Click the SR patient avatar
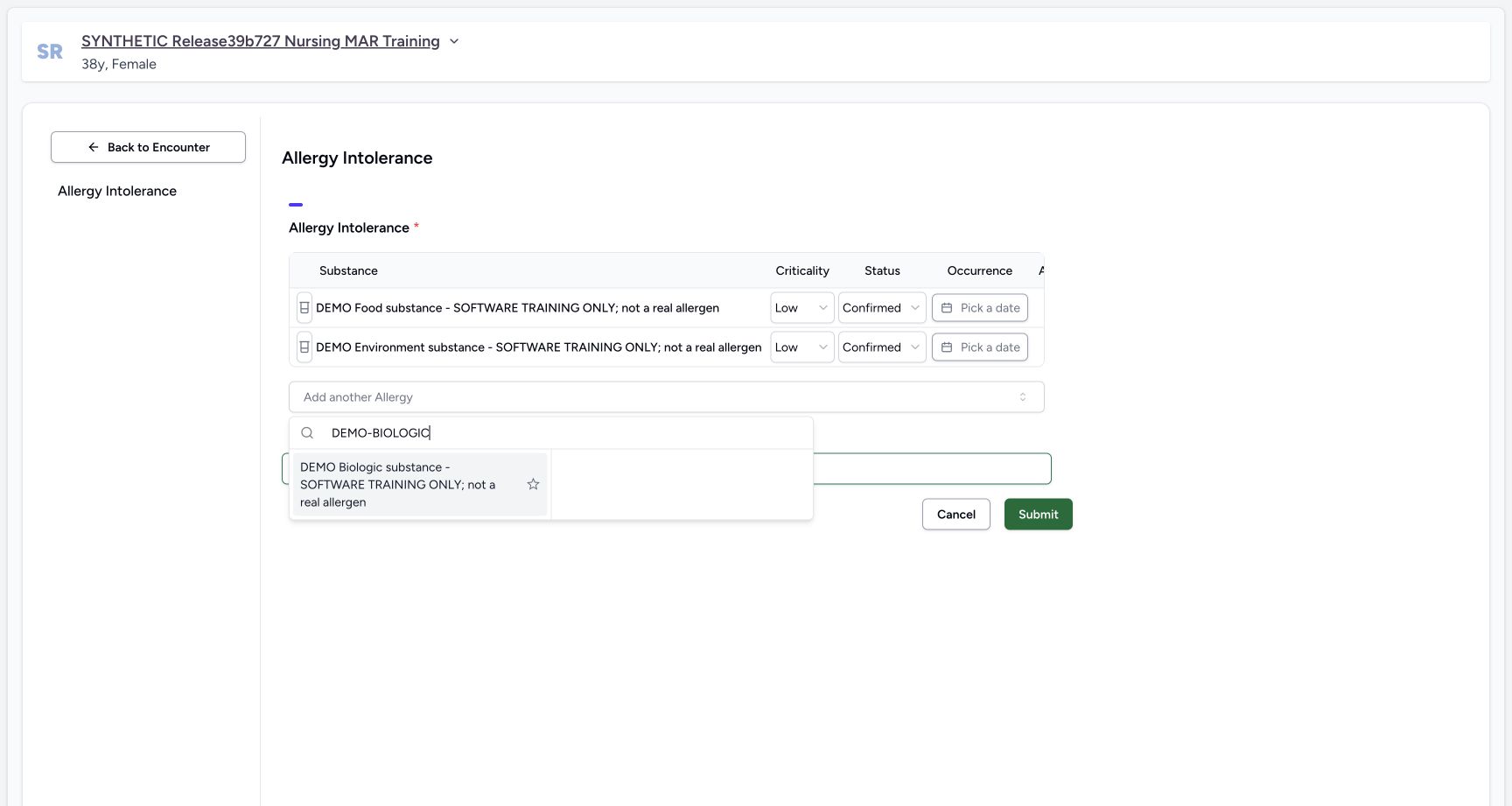 tap(50, 52)
